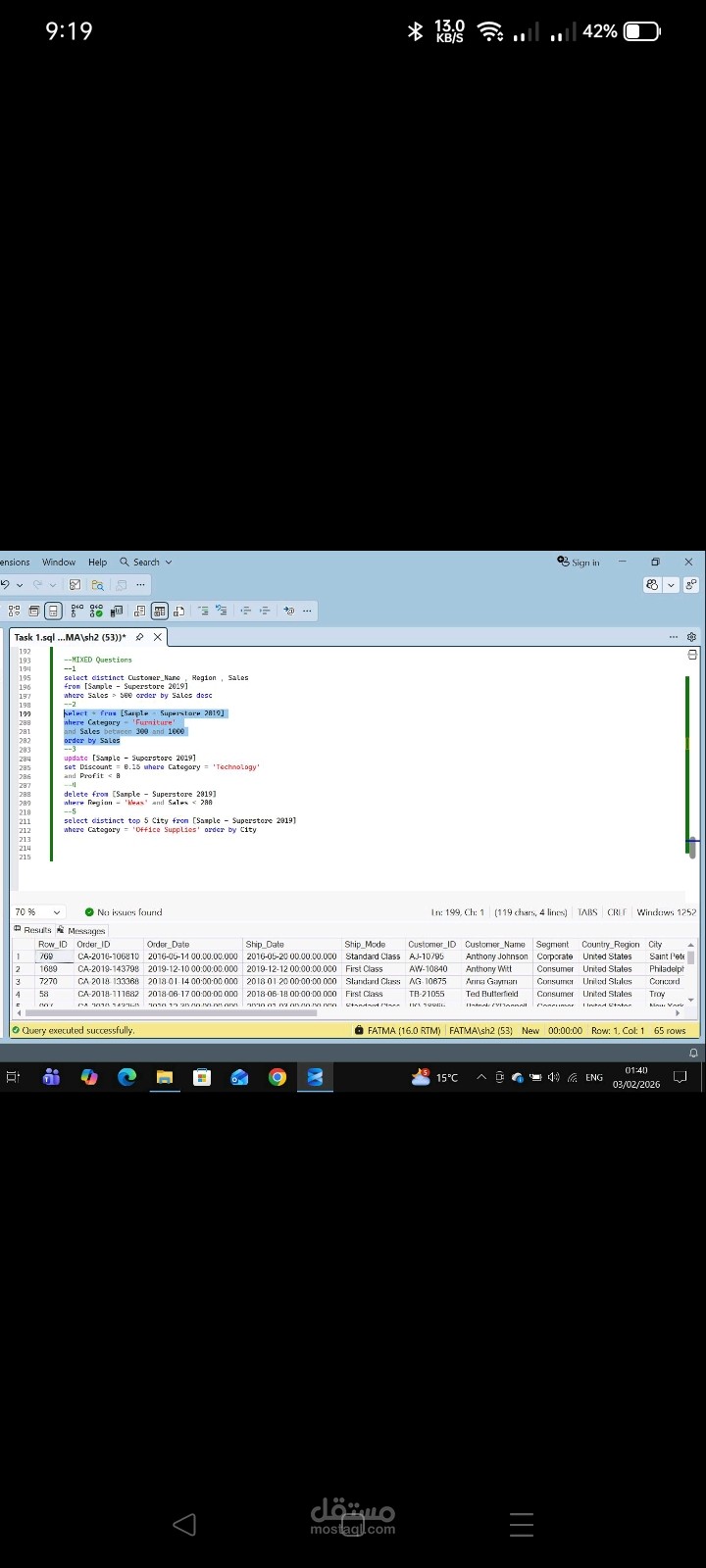
Task: Click Windows 1252 encoding setting
Action: (667, 912)
